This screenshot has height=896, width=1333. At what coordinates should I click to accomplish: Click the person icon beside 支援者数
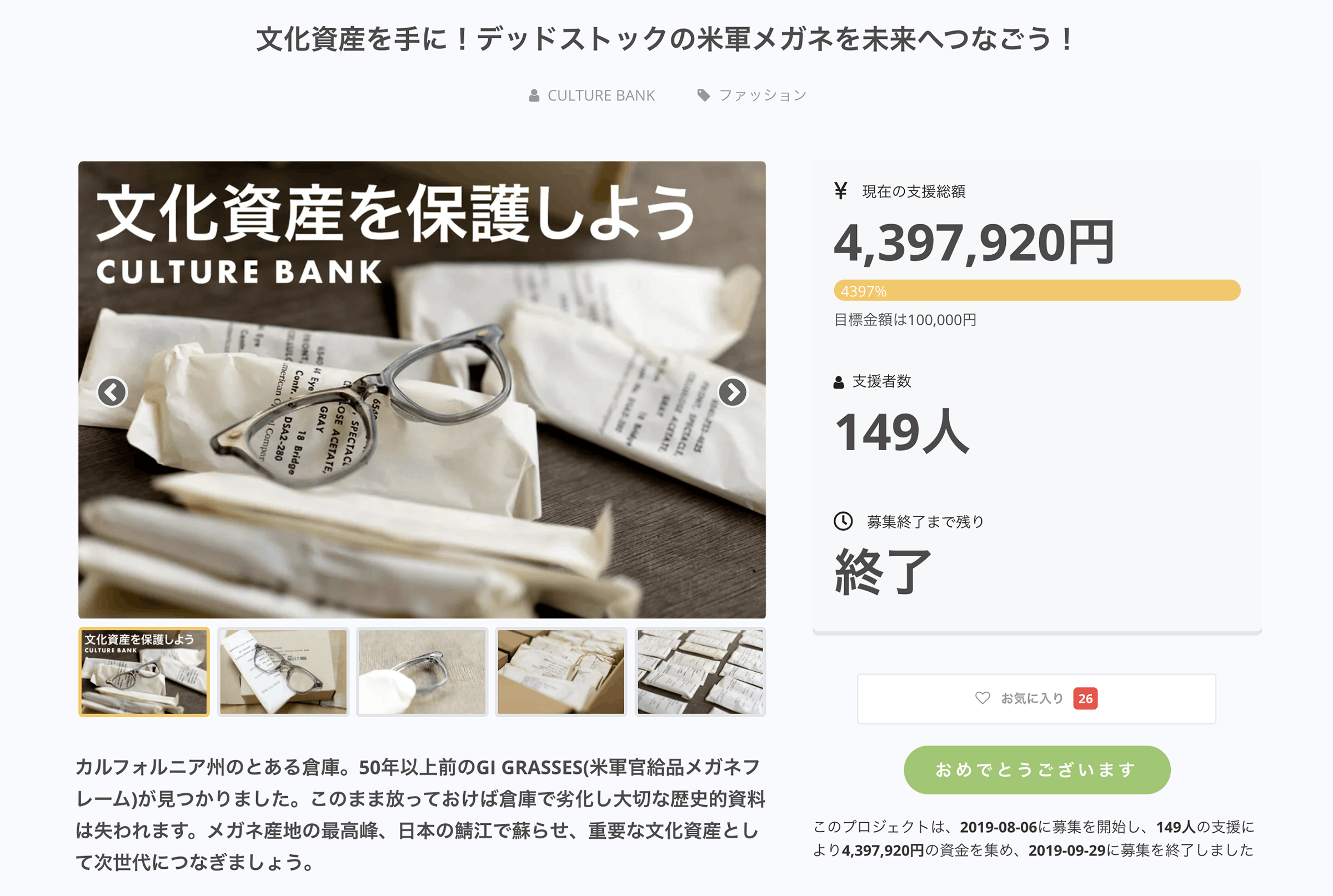tap(839, 382)
